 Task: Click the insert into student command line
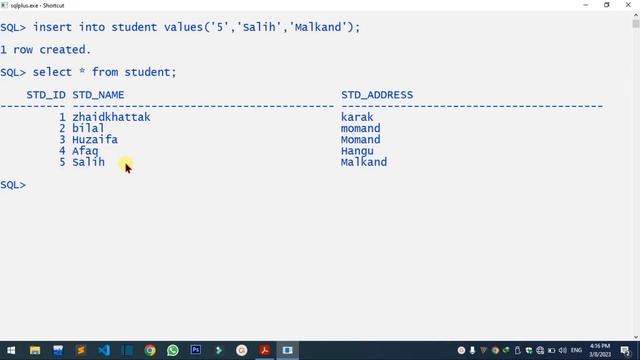click(180, 27)
